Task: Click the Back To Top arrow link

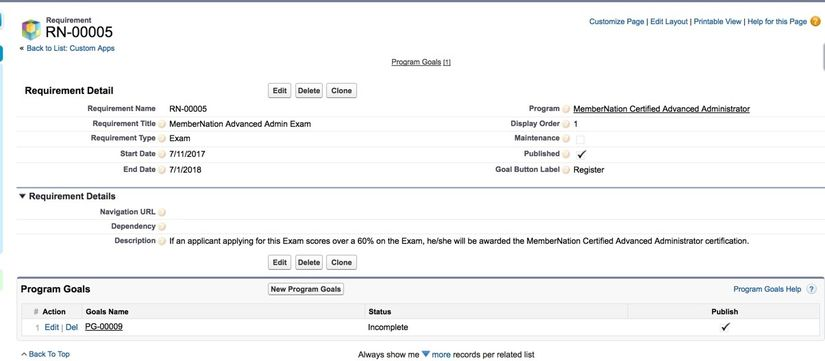Action: (45, 354)
